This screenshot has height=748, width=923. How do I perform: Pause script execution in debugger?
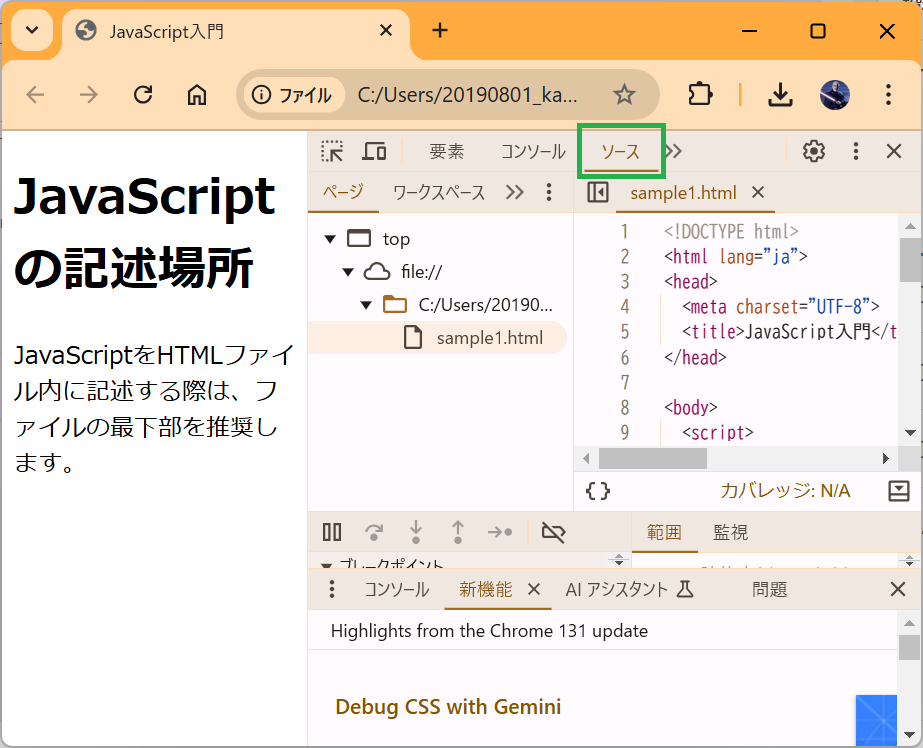(332, 533)
